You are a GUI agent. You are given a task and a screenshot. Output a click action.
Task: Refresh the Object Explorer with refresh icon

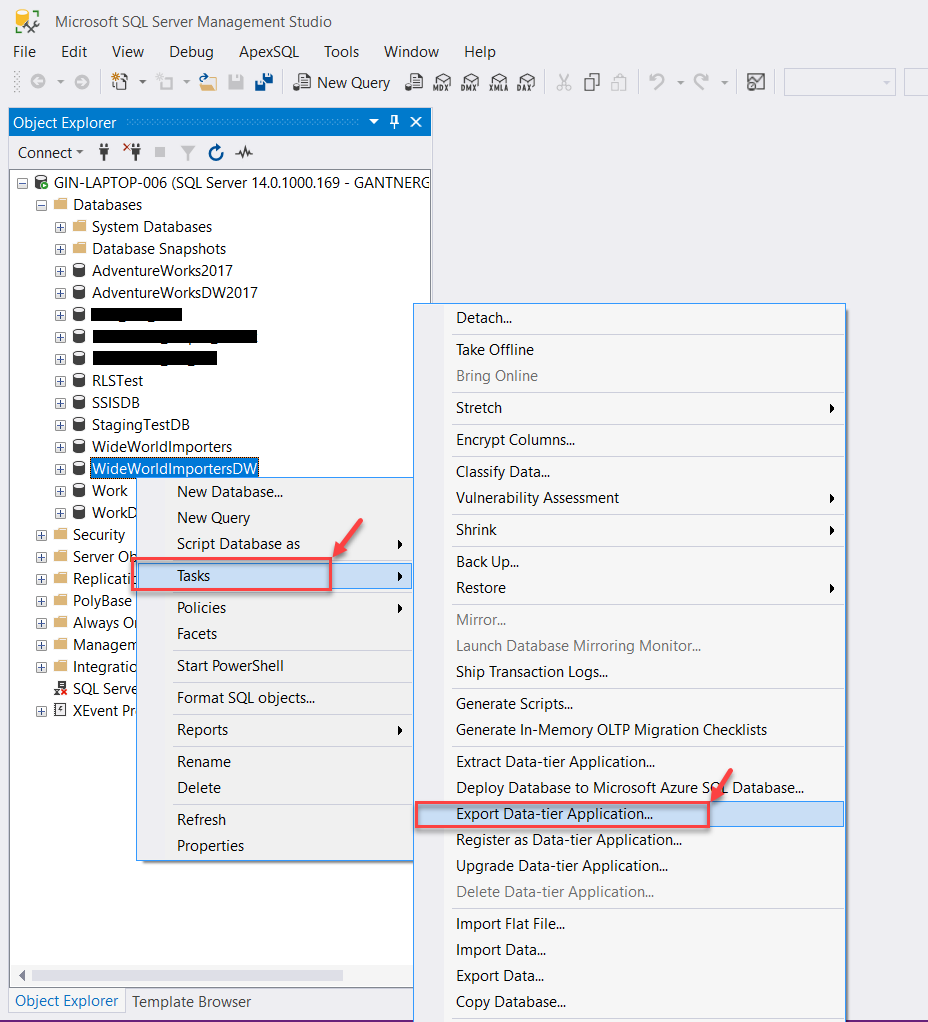tap(216, 153)
